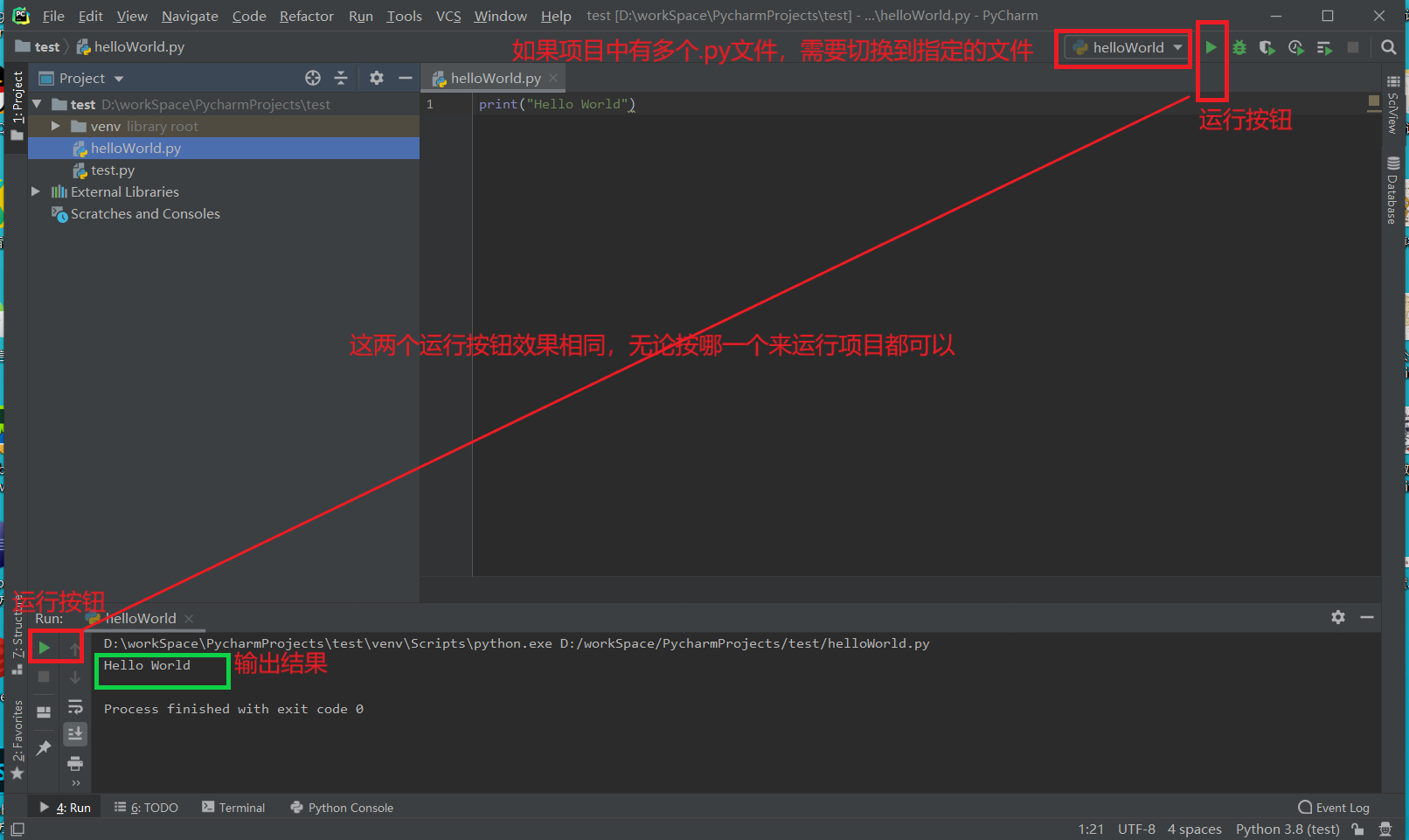Close the helloWorld Run tab
The height and width of the screenshot is (840, 1409).
(x=189, y=618)
